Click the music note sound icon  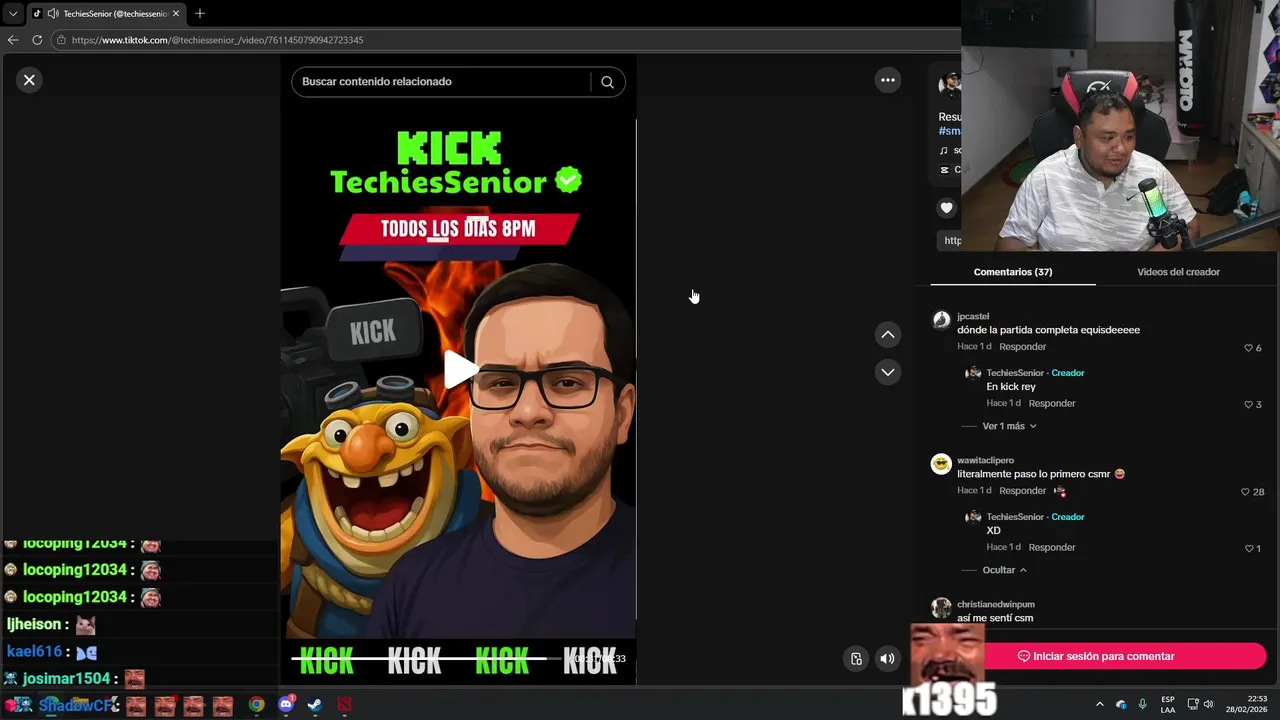[944, 151]
